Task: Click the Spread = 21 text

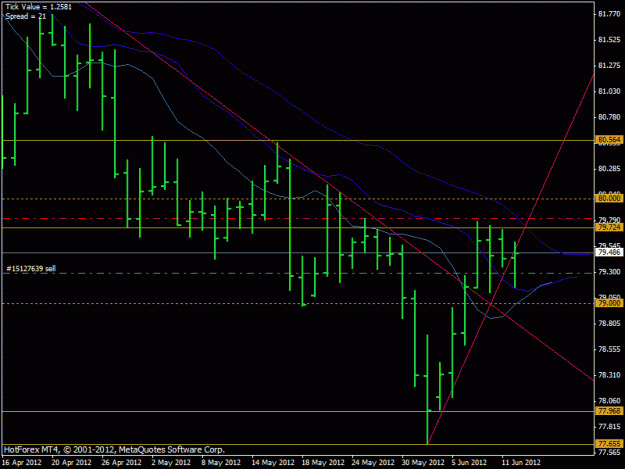Action: click(x=26, y=16)
